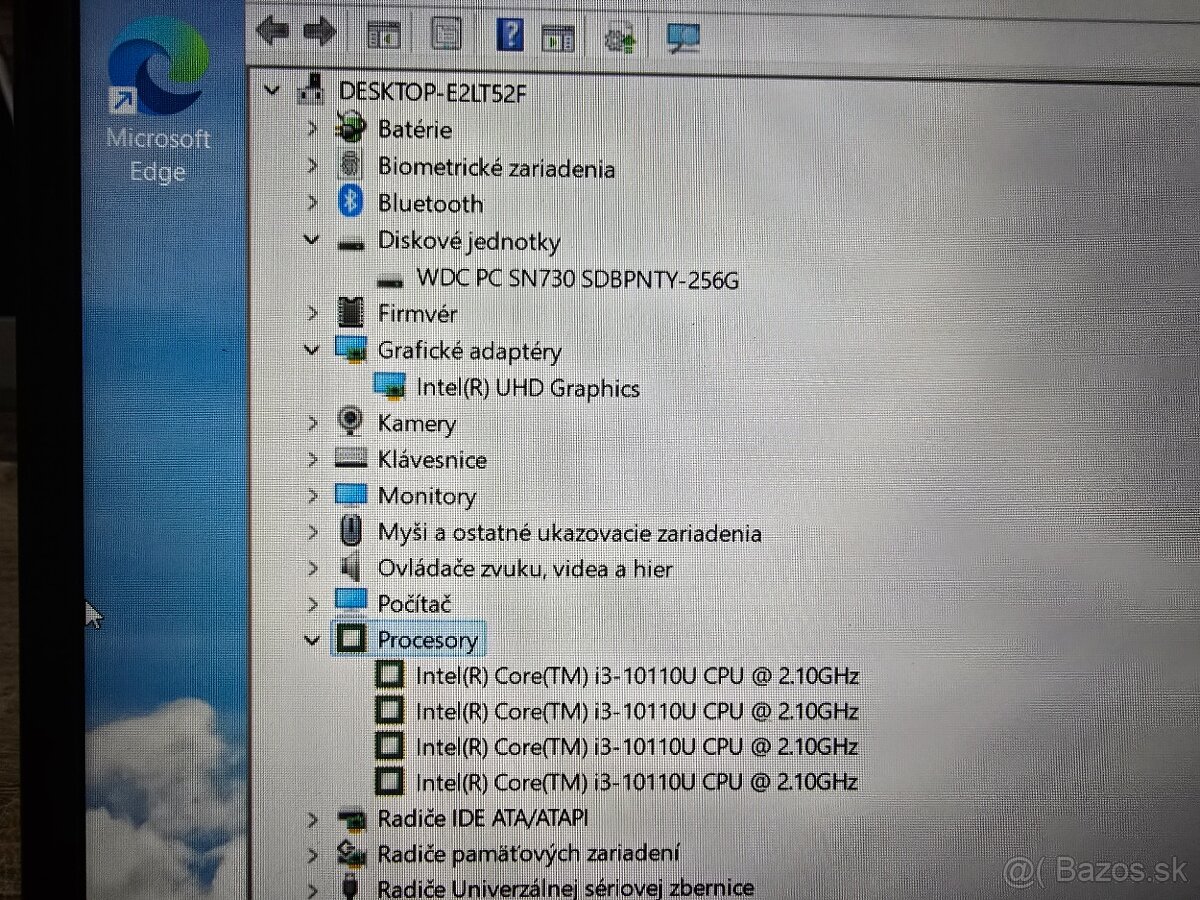Select the Firmvér tree label
The height and width of the screenshot is (900, 1200).
(417, 313)
